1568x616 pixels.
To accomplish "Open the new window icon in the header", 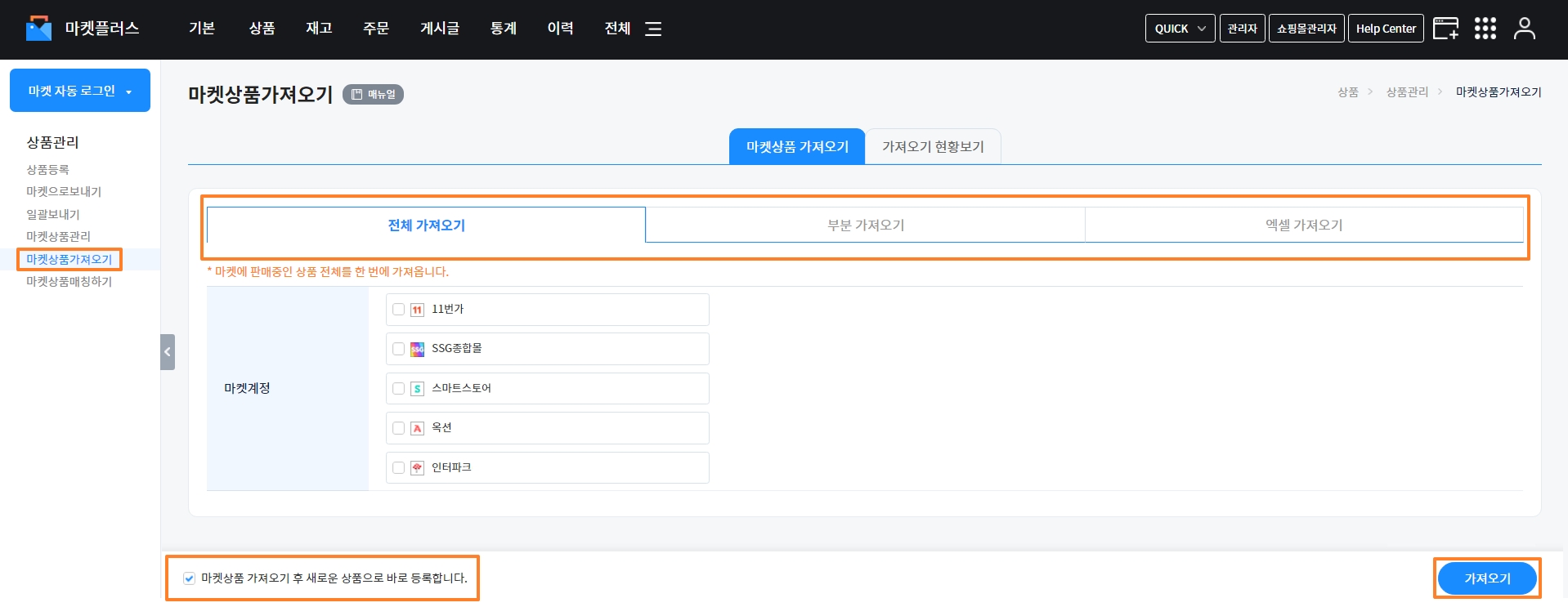I will [1445, 29].
